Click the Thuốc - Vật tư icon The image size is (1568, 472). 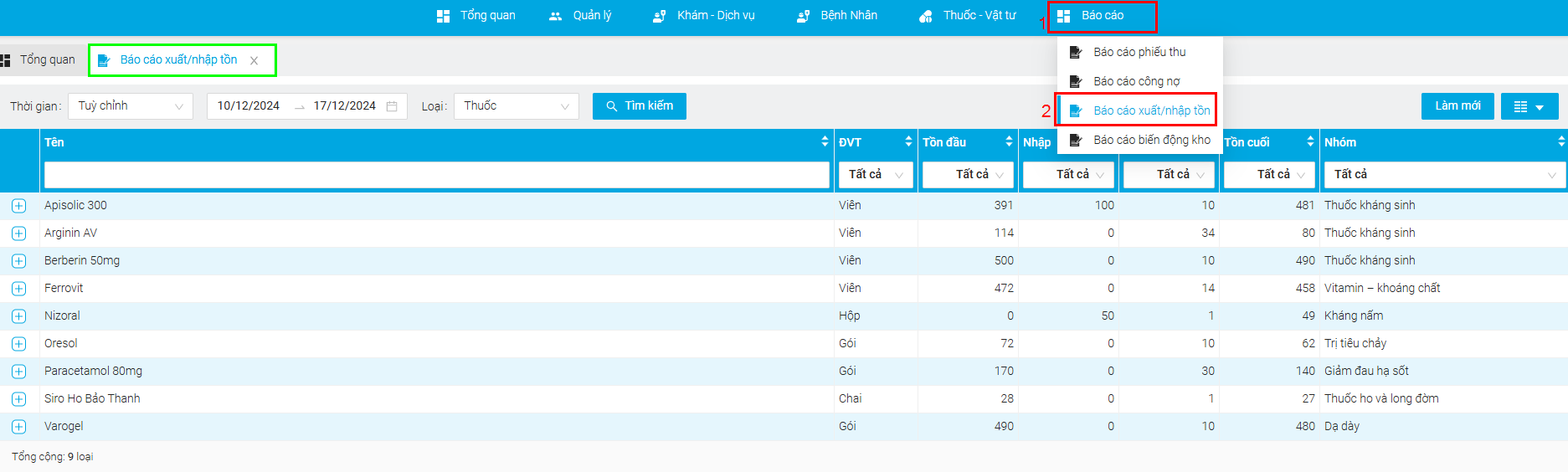click(x=926, y=16)
